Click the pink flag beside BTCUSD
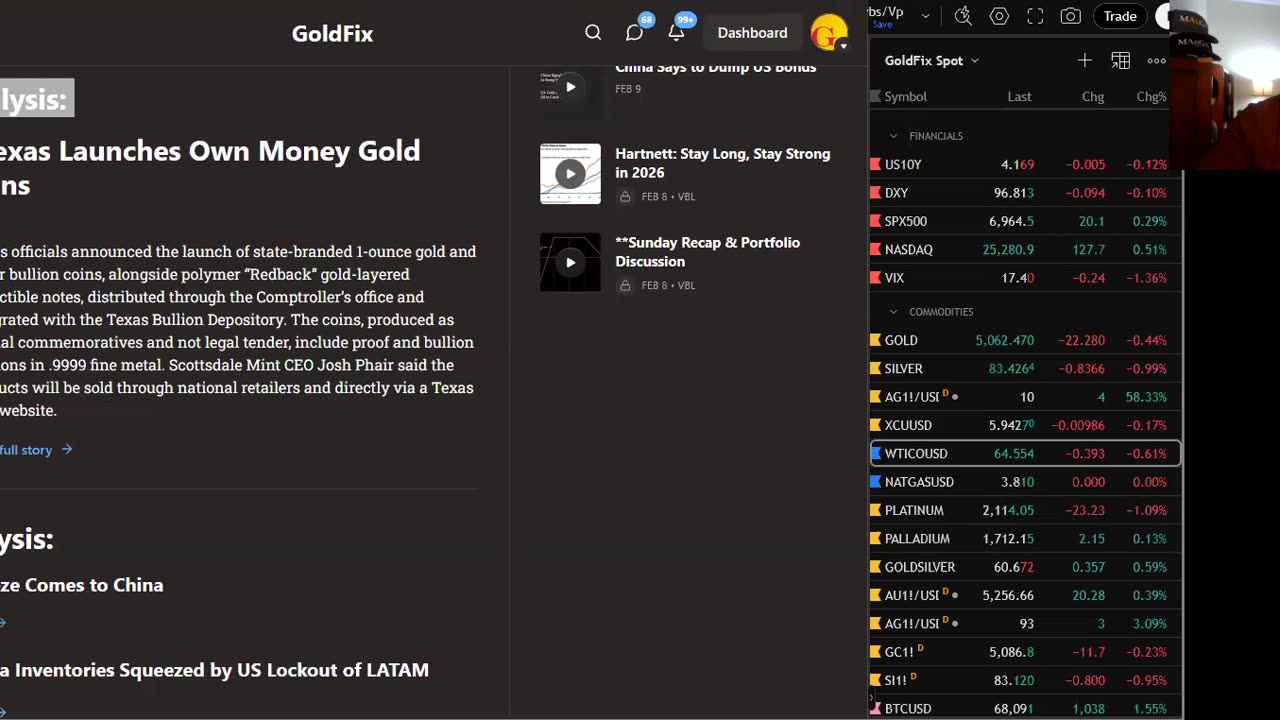Viewport: 1280px width, 720px height. pyautogui.click(x=876, y=708)
